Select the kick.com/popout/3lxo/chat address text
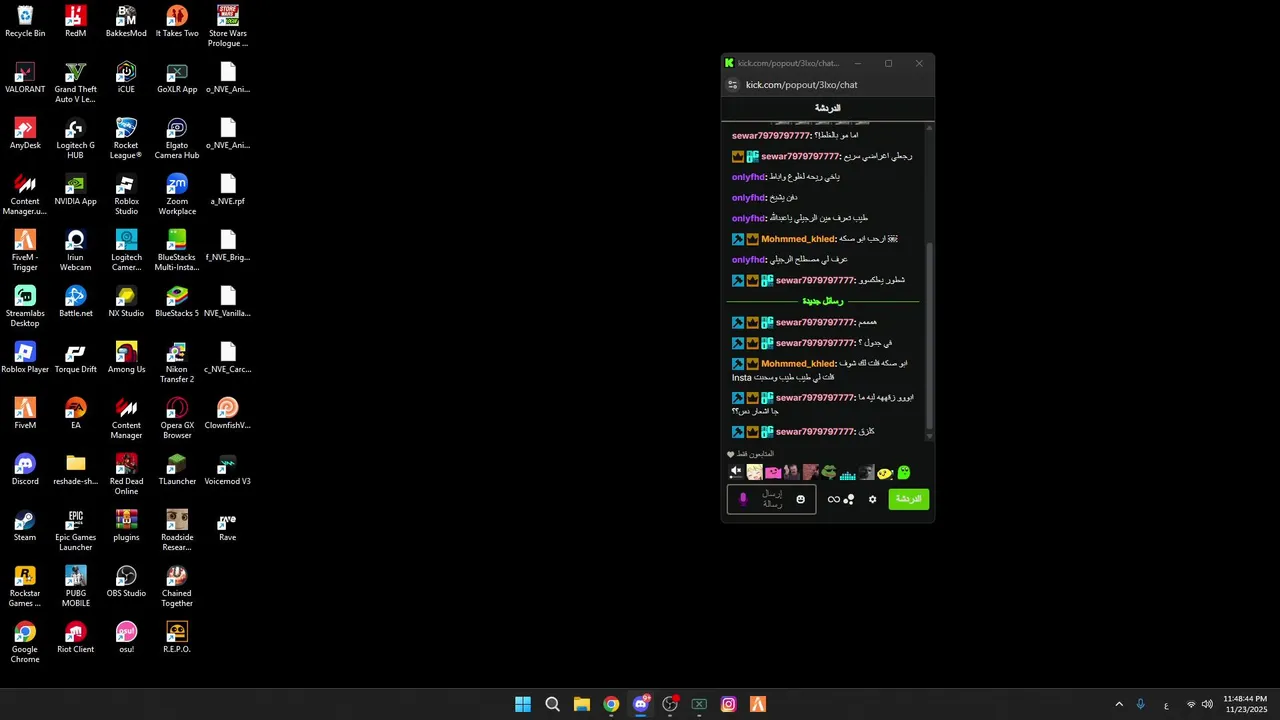 (801, 85)
